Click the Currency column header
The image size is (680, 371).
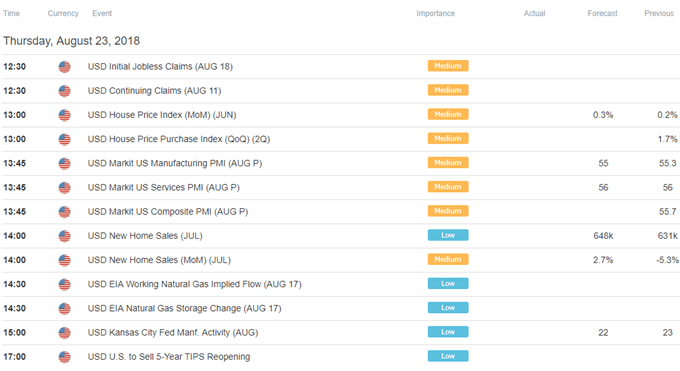63,13
